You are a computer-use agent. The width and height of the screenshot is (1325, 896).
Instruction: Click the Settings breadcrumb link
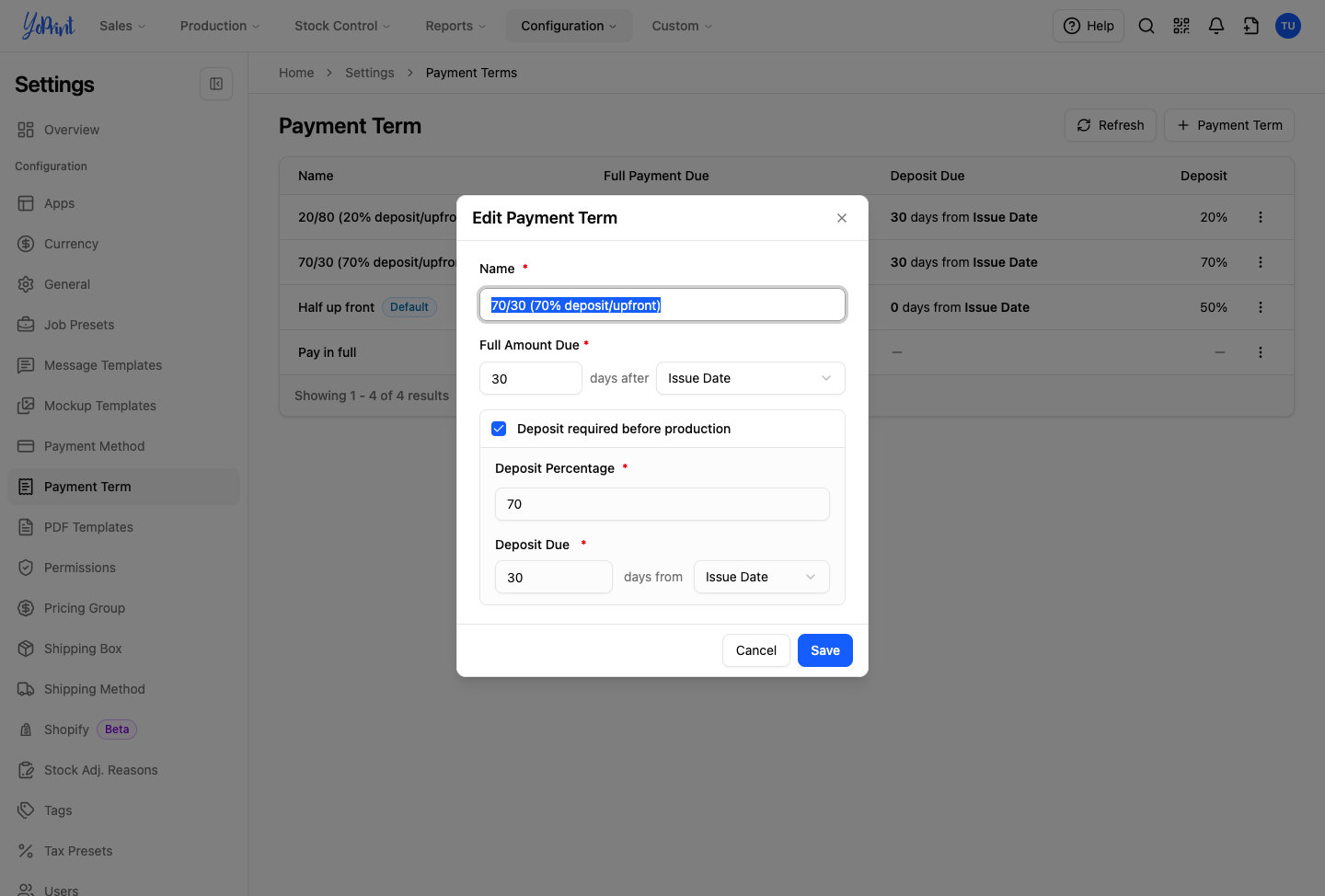(370, 73)
